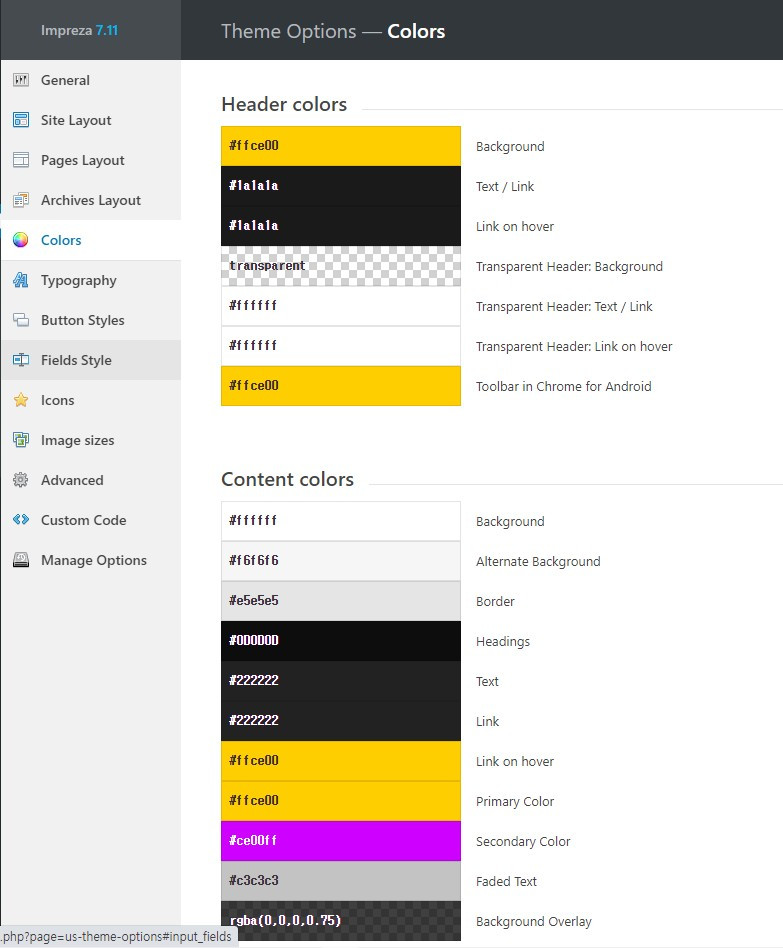The height and width of the screenshot is (948, 783).
Task: Click the Site Layout icon
Action: tap(21, 120)
